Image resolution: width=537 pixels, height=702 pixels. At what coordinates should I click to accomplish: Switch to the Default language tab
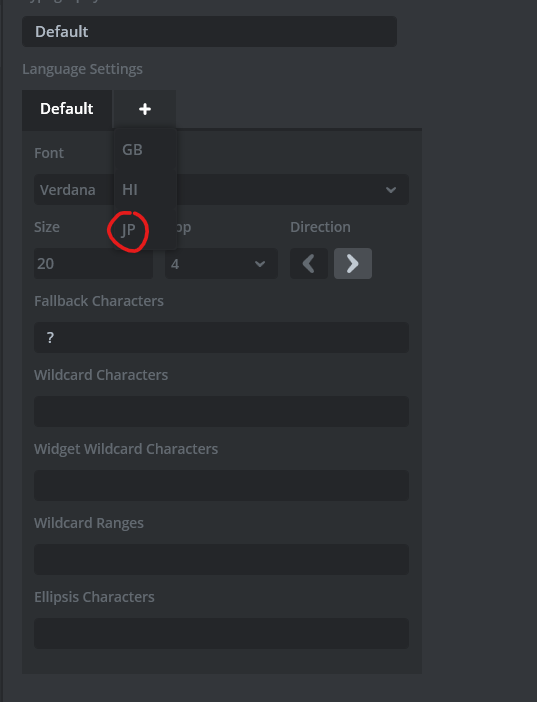point(67,109)
